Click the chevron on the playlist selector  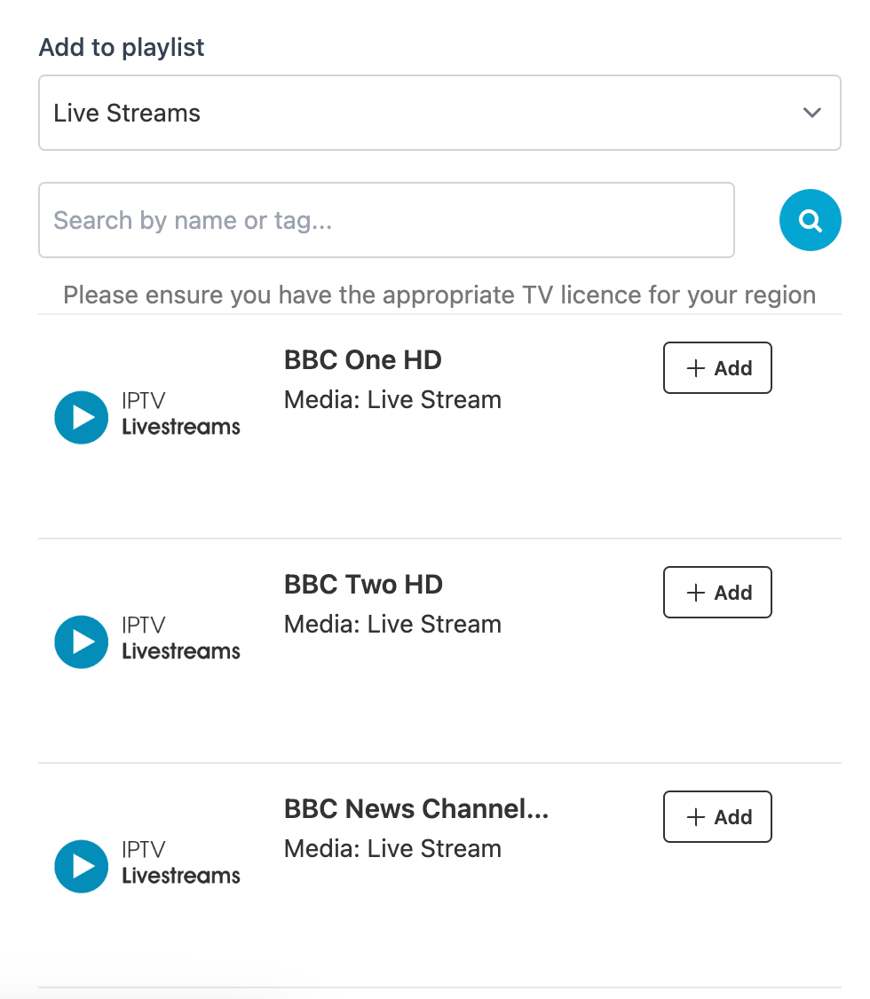click(x=812, y=113)
